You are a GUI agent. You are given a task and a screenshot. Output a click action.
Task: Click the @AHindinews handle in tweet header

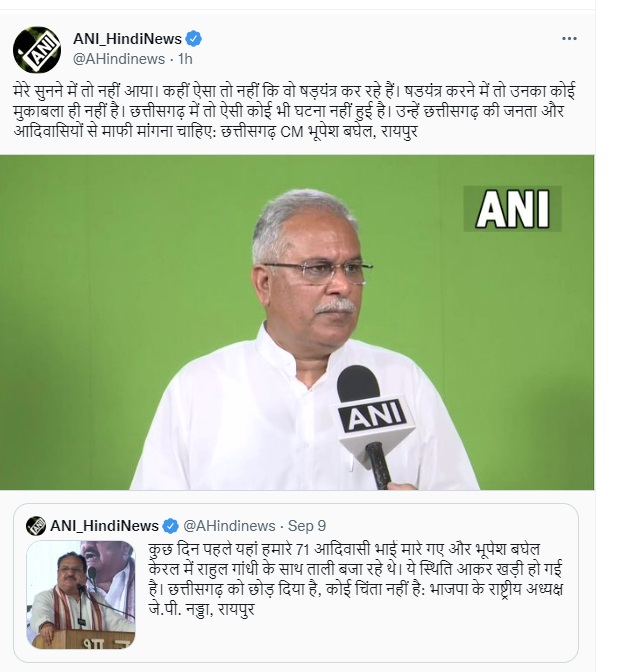point(119,59)
